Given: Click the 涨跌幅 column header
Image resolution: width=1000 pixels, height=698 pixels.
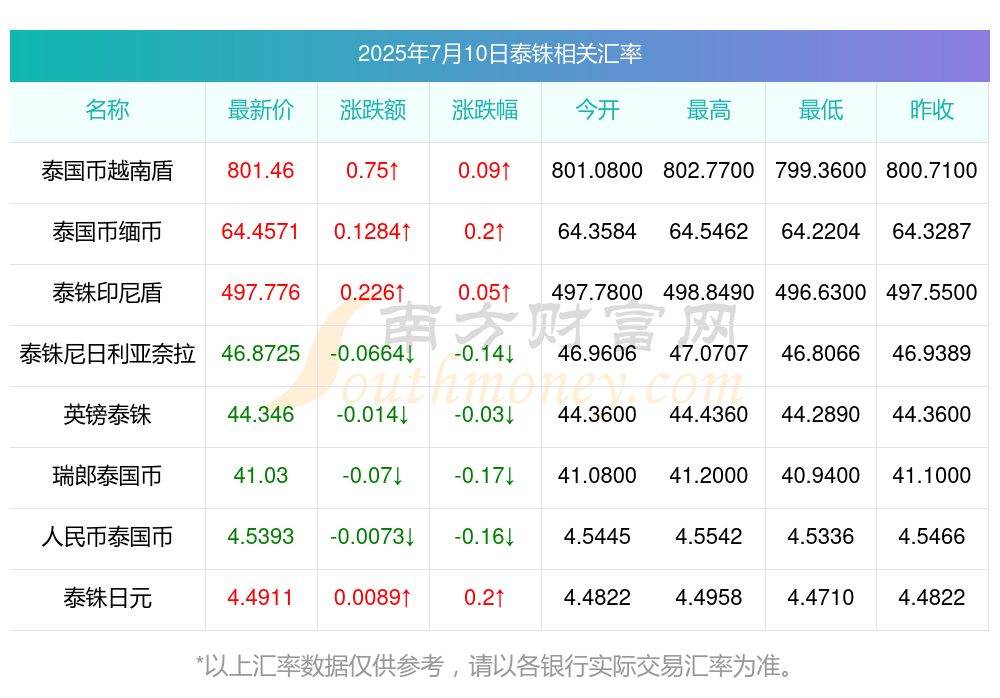Looking at the screenshot, I should 485,110.
